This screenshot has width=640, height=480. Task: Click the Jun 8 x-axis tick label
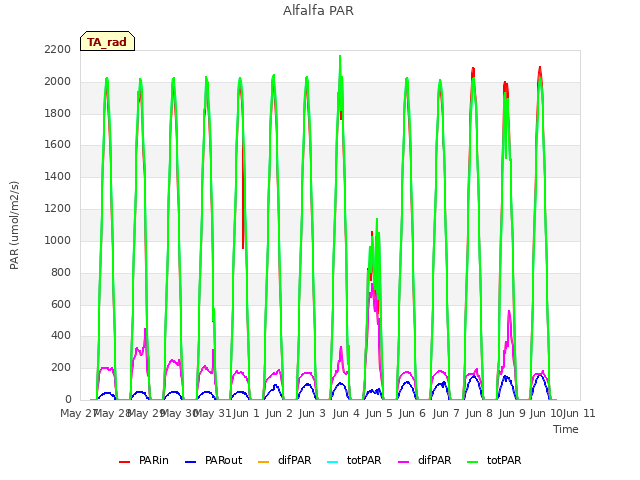point(479,413)
